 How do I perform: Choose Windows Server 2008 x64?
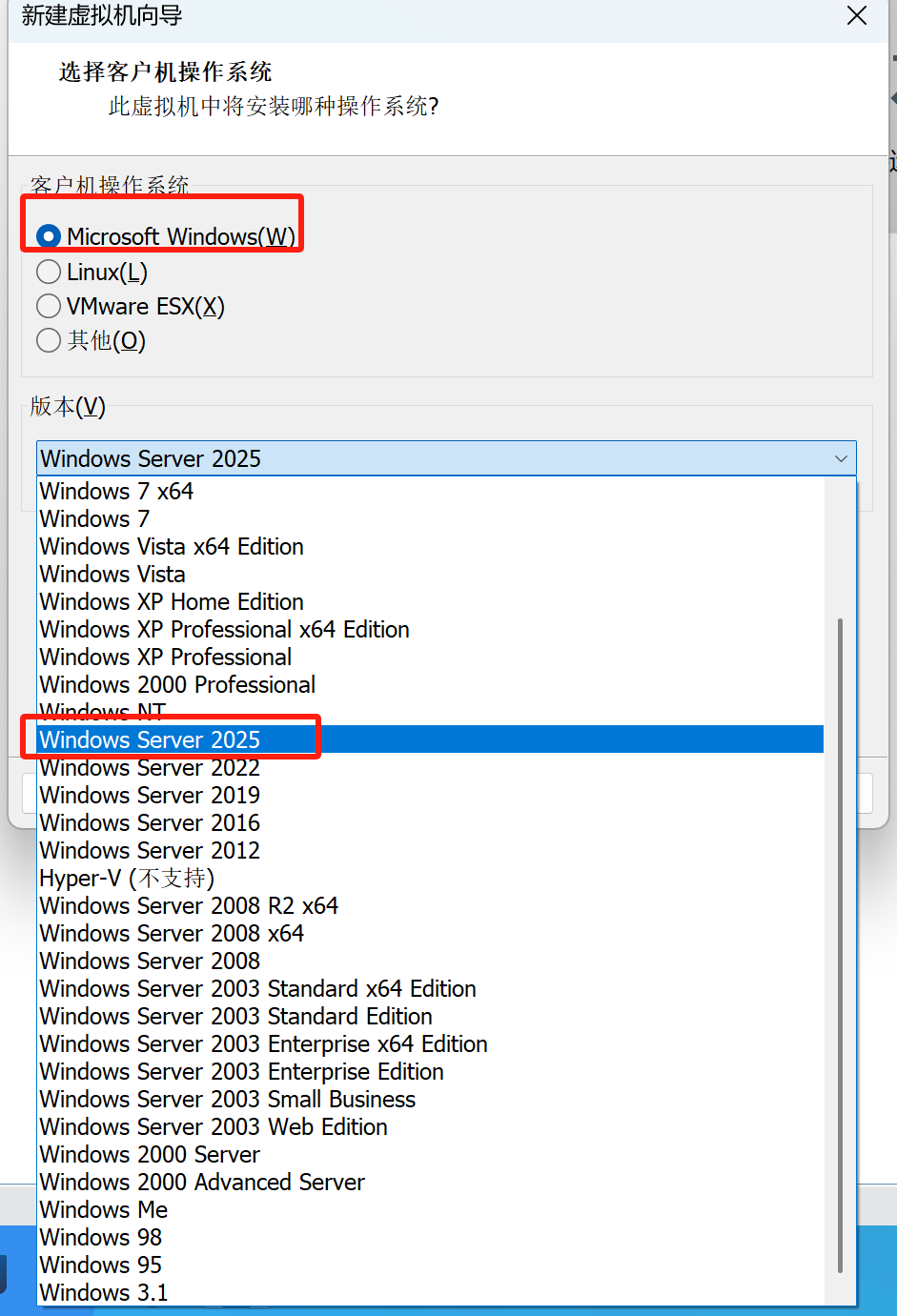click(x=431, y=933)
